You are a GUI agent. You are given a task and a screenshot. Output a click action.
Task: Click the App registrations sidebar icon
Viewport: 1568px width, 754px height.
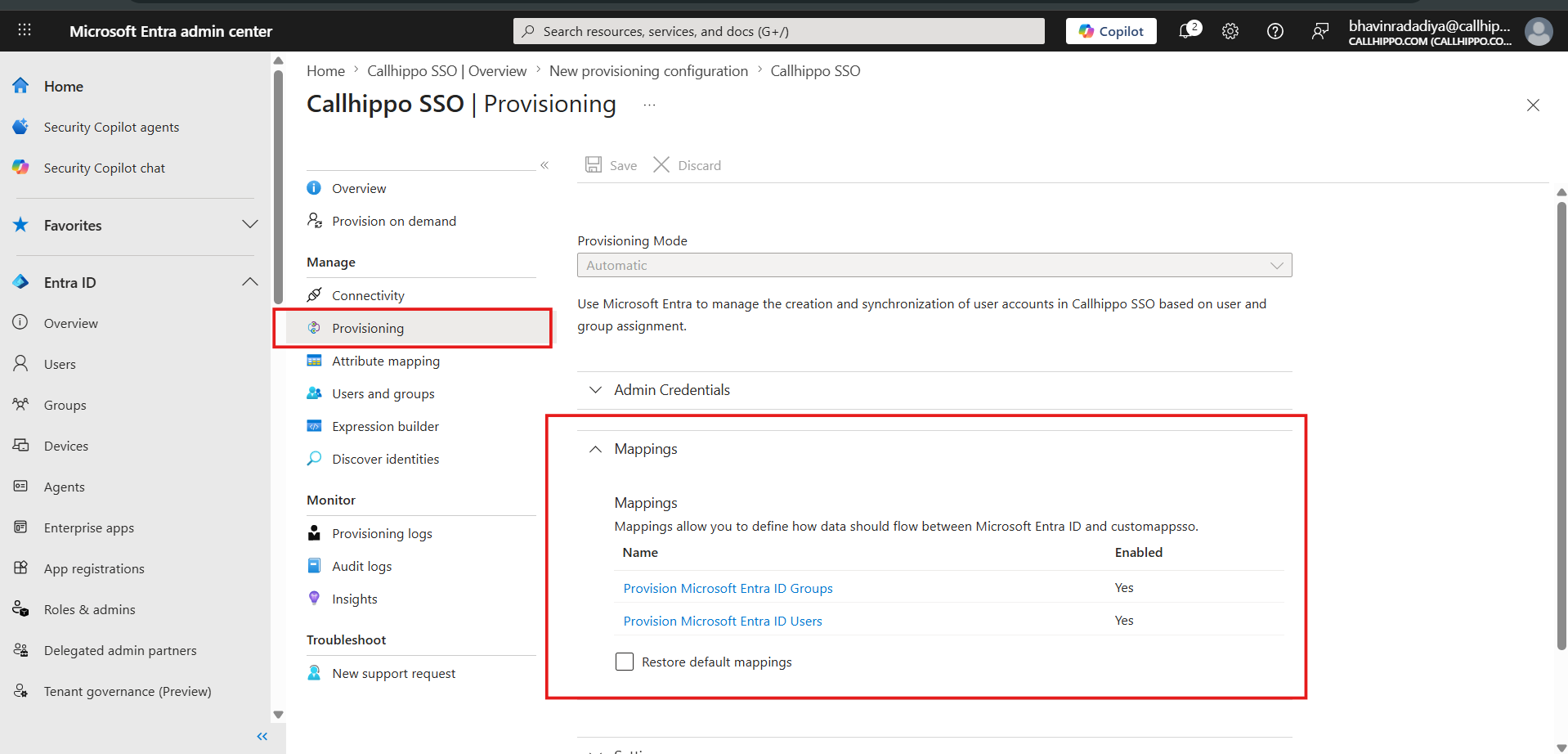[20, 568]
